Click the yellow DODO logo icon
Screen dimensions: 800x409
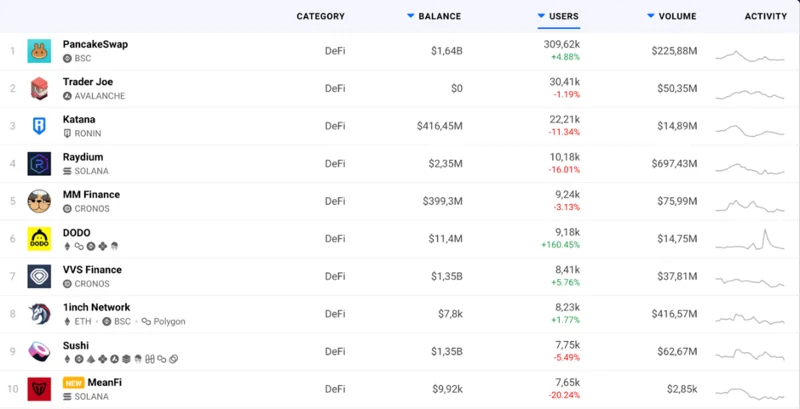tap(39, 239)
